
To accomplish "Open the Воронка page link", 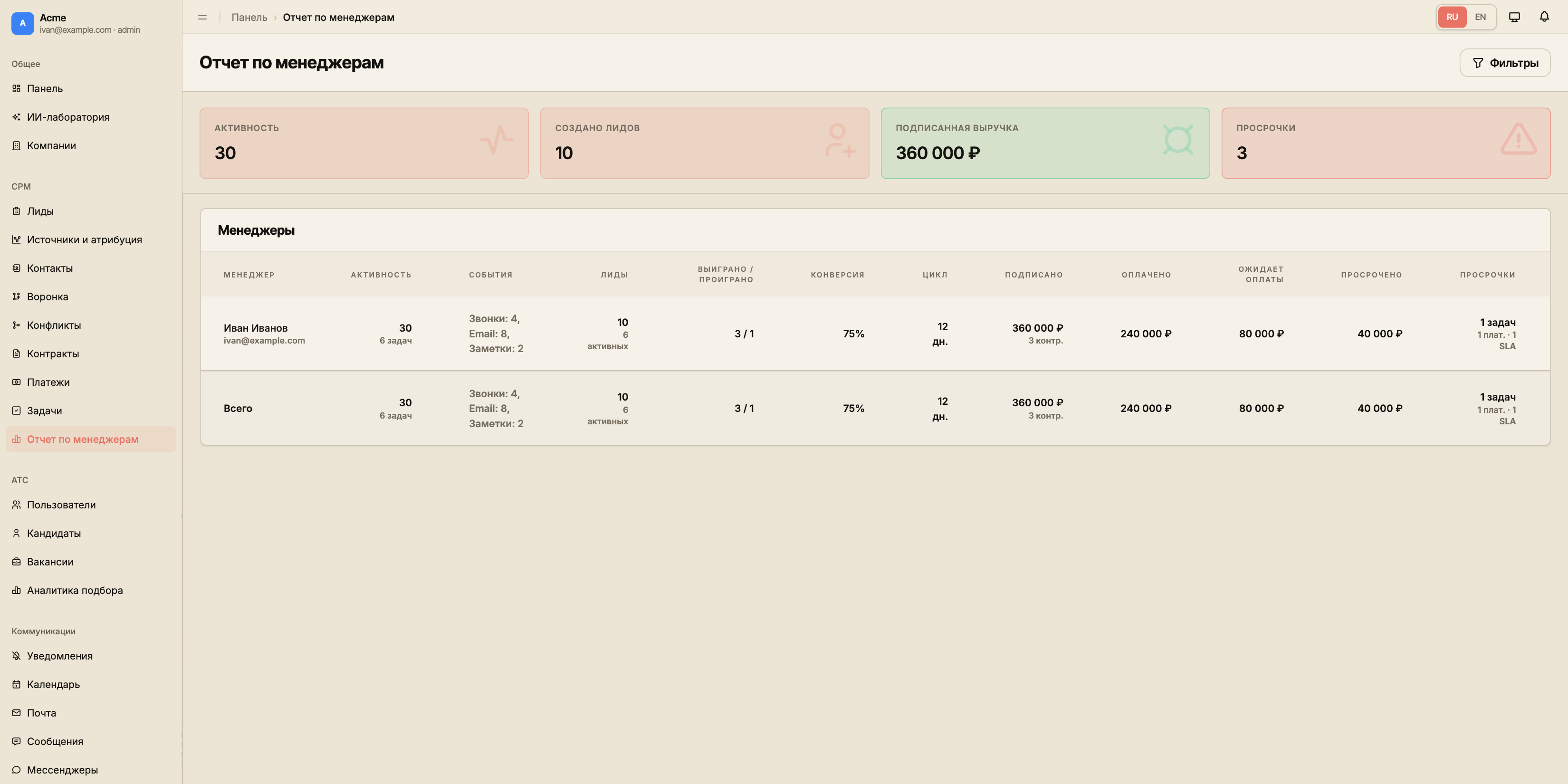I will point(91,297).
